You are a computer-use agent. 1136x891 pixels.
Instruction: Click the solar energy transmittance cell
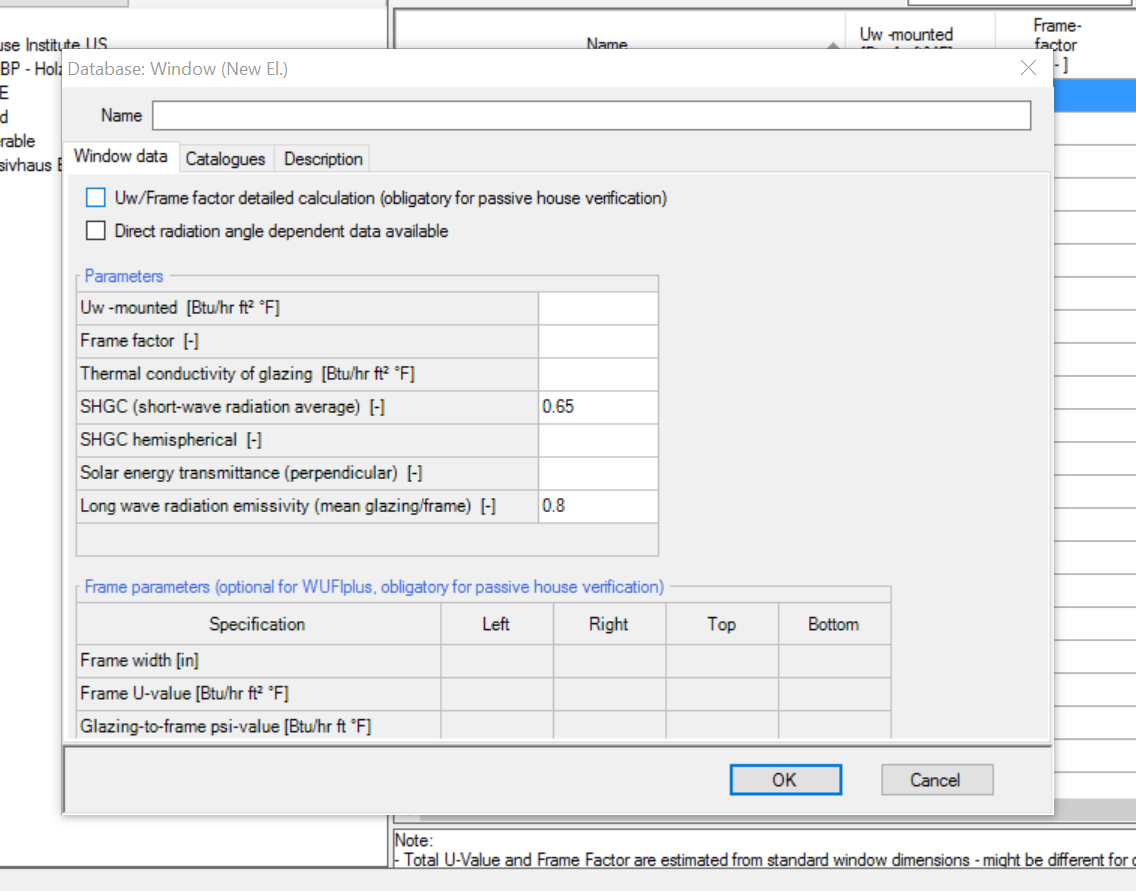pos(597,473)
